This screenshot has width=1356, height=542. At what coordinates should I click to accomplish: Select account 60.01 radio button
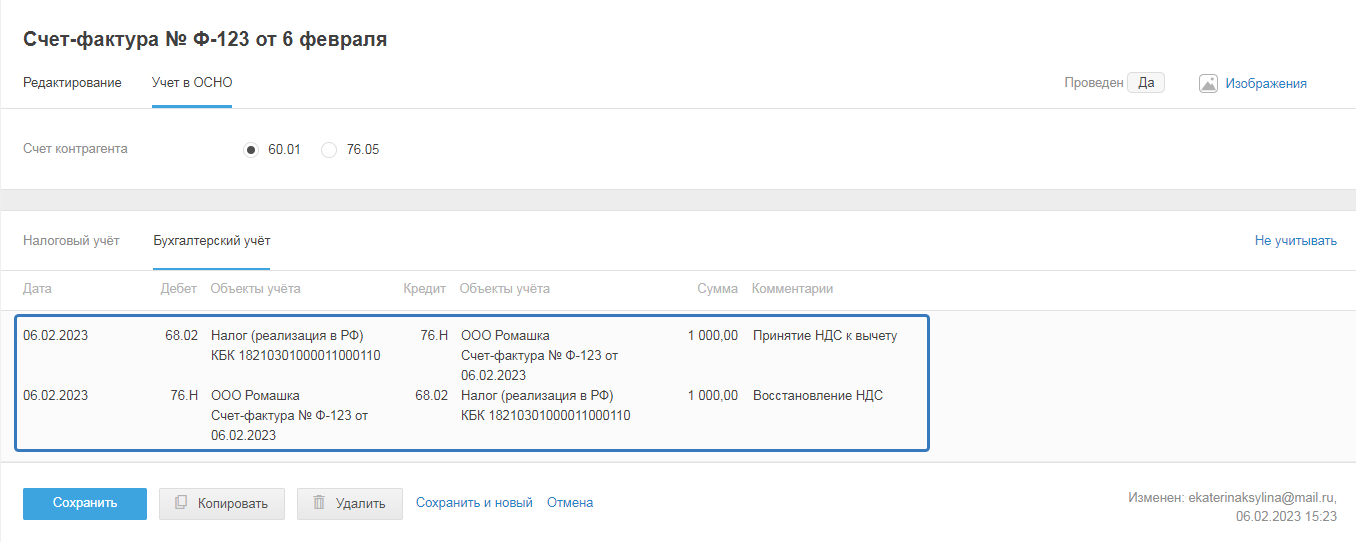tap(251, 150)
